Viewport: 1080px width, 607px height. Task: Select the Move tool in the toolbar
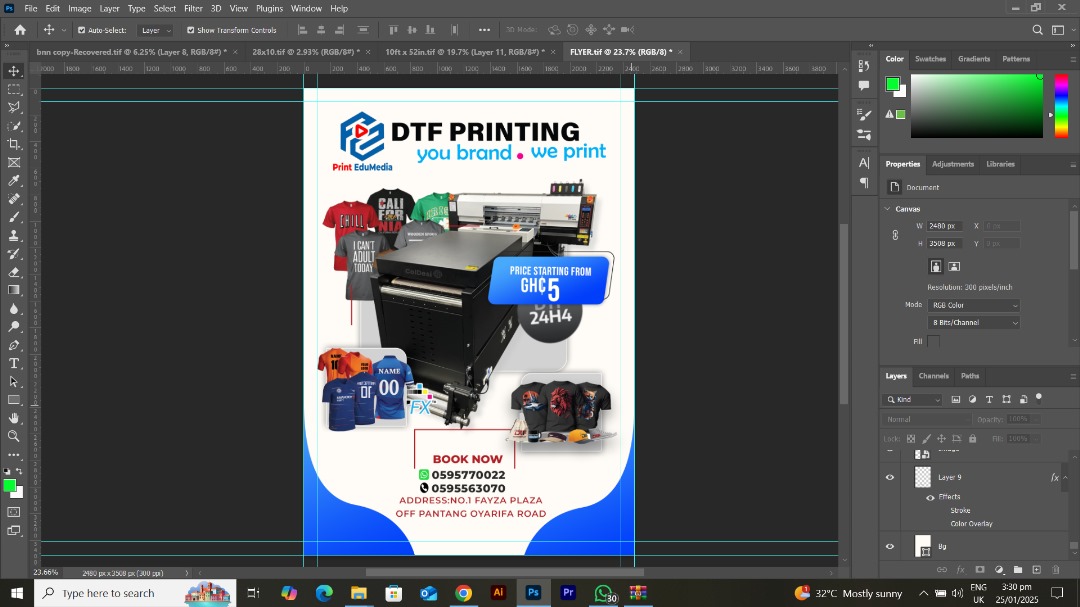[x=14, y=71]
